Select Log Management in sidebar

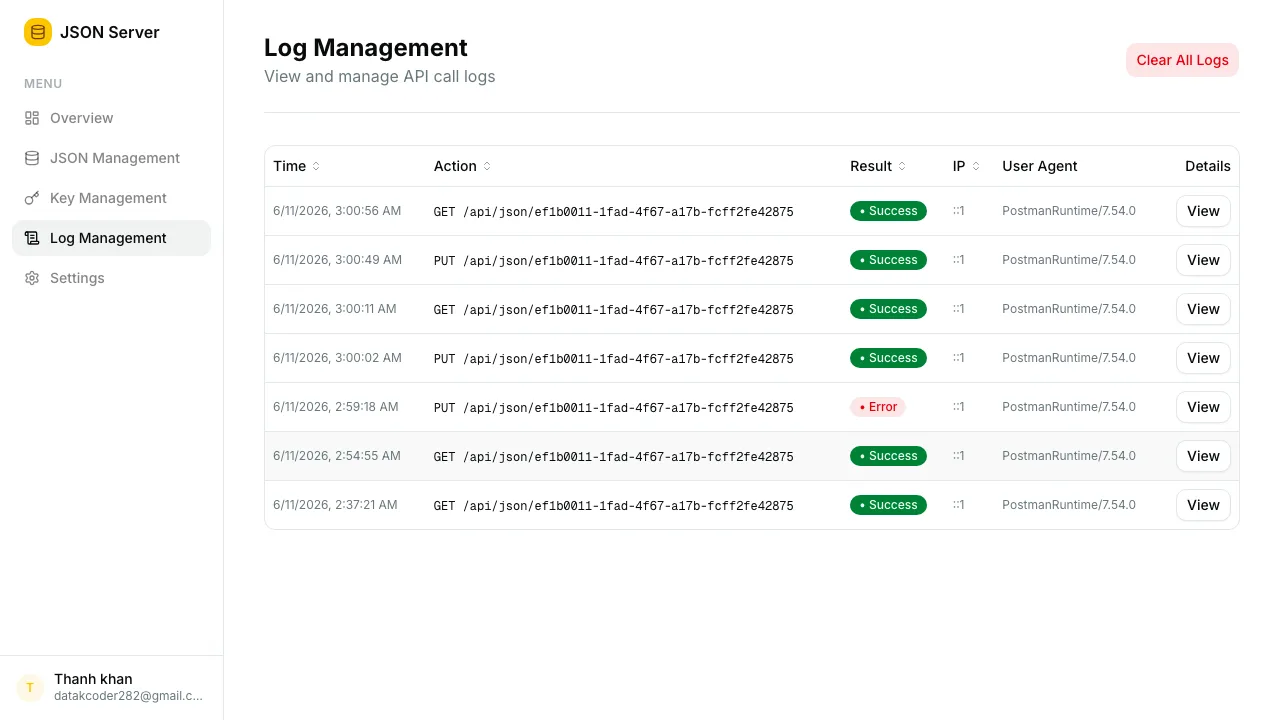(x=111, y=238)
